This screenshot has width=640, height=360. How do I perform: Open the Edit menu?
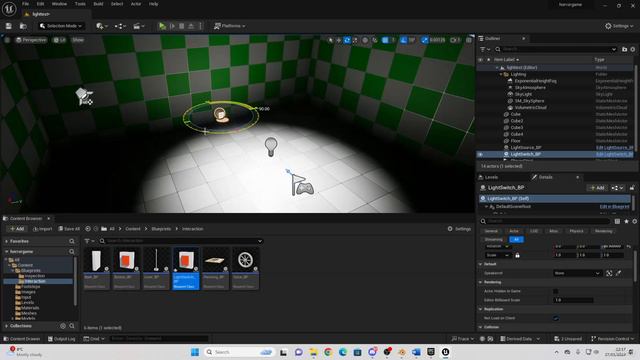click(40, 4)
